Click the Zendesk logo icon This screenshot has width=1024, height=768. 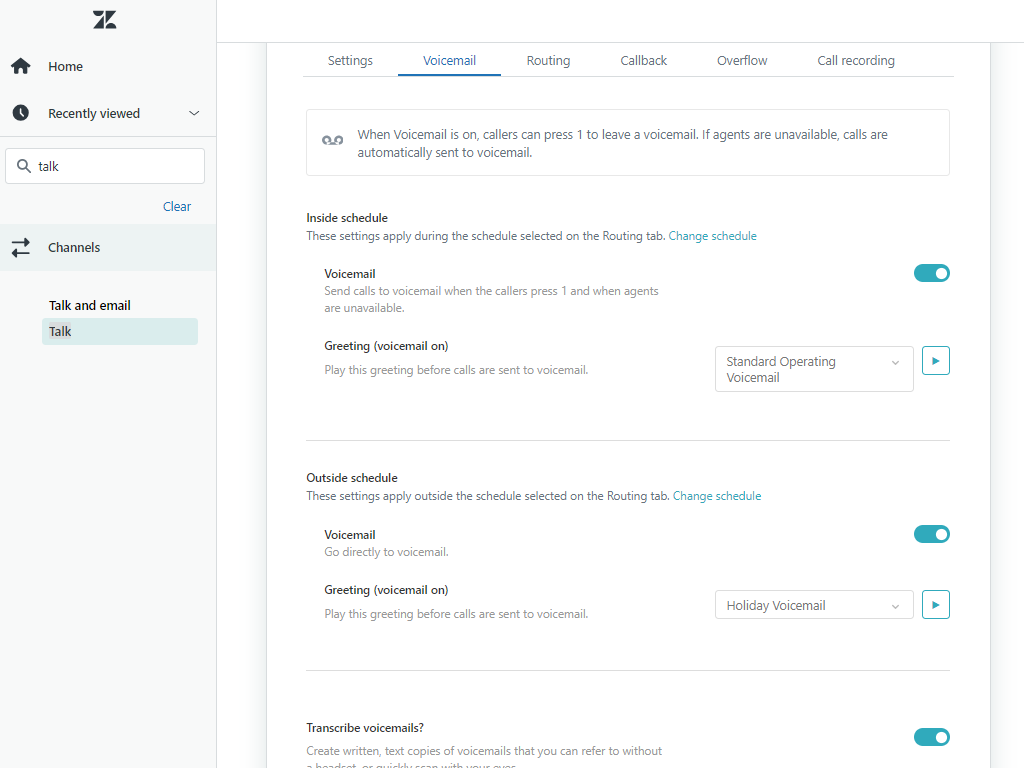coord(104,20)
